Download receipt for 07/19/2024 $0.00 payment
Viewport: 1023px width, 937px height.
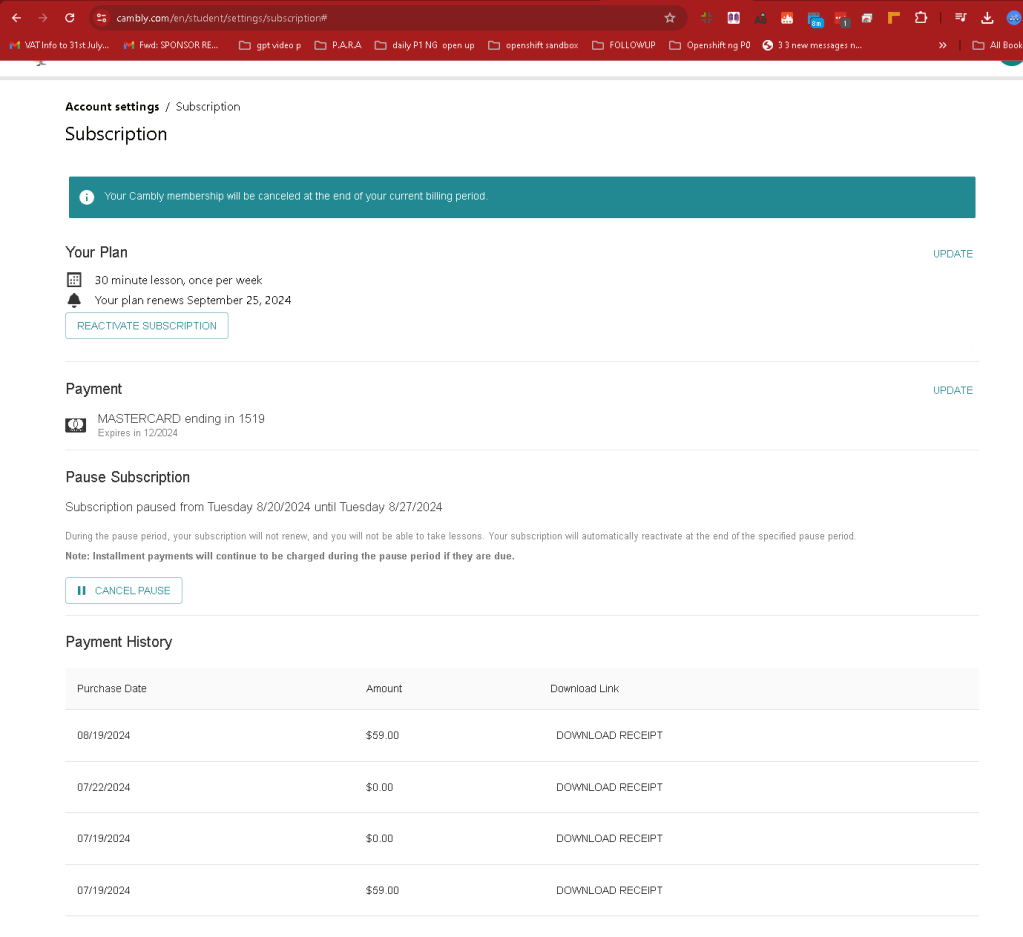tap(609, 838)
